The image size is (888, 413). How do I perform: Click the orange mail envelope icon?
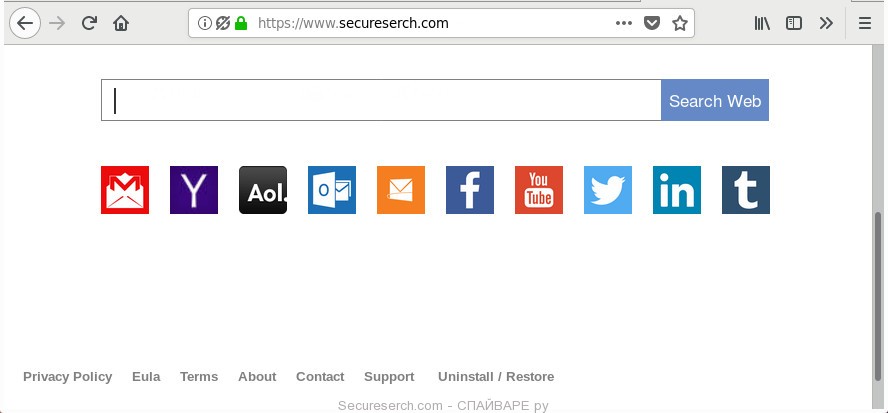[401, 190]
